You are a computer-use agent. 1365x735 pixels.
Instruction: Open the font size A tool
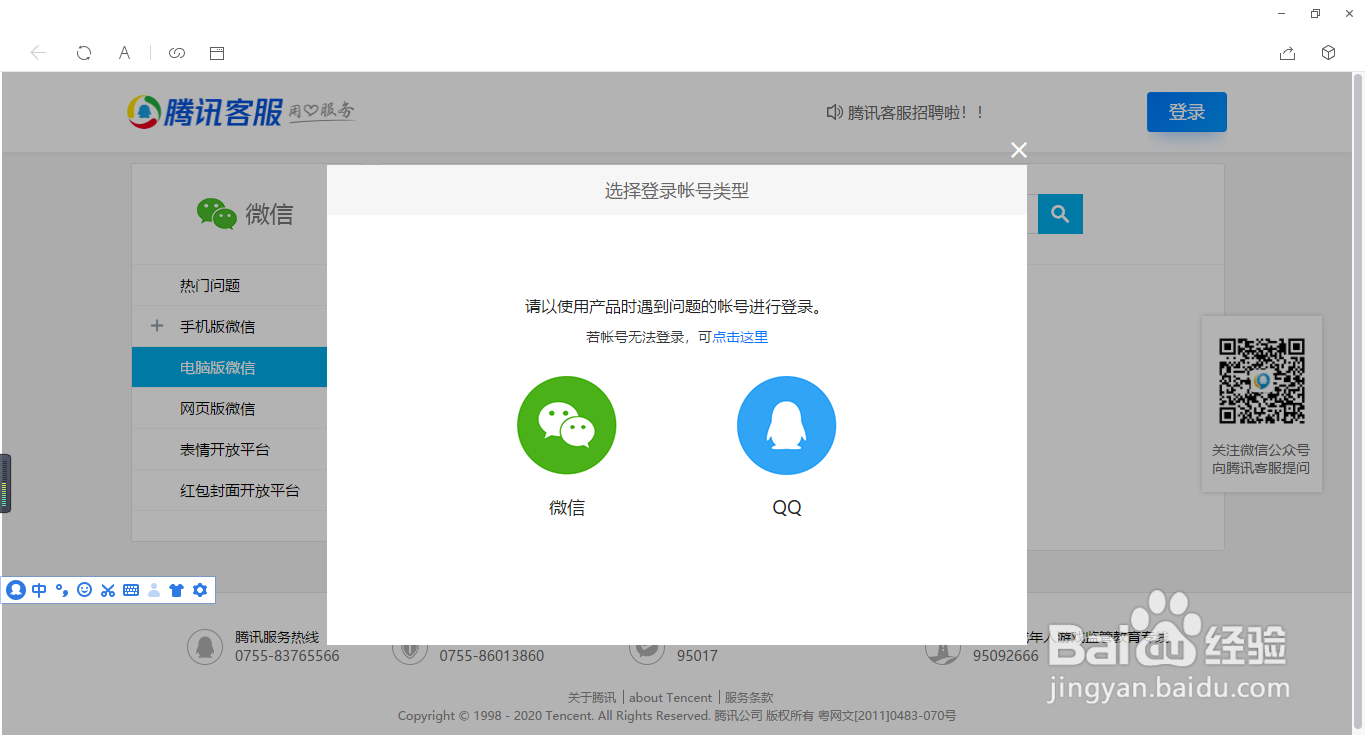[124, 53]
